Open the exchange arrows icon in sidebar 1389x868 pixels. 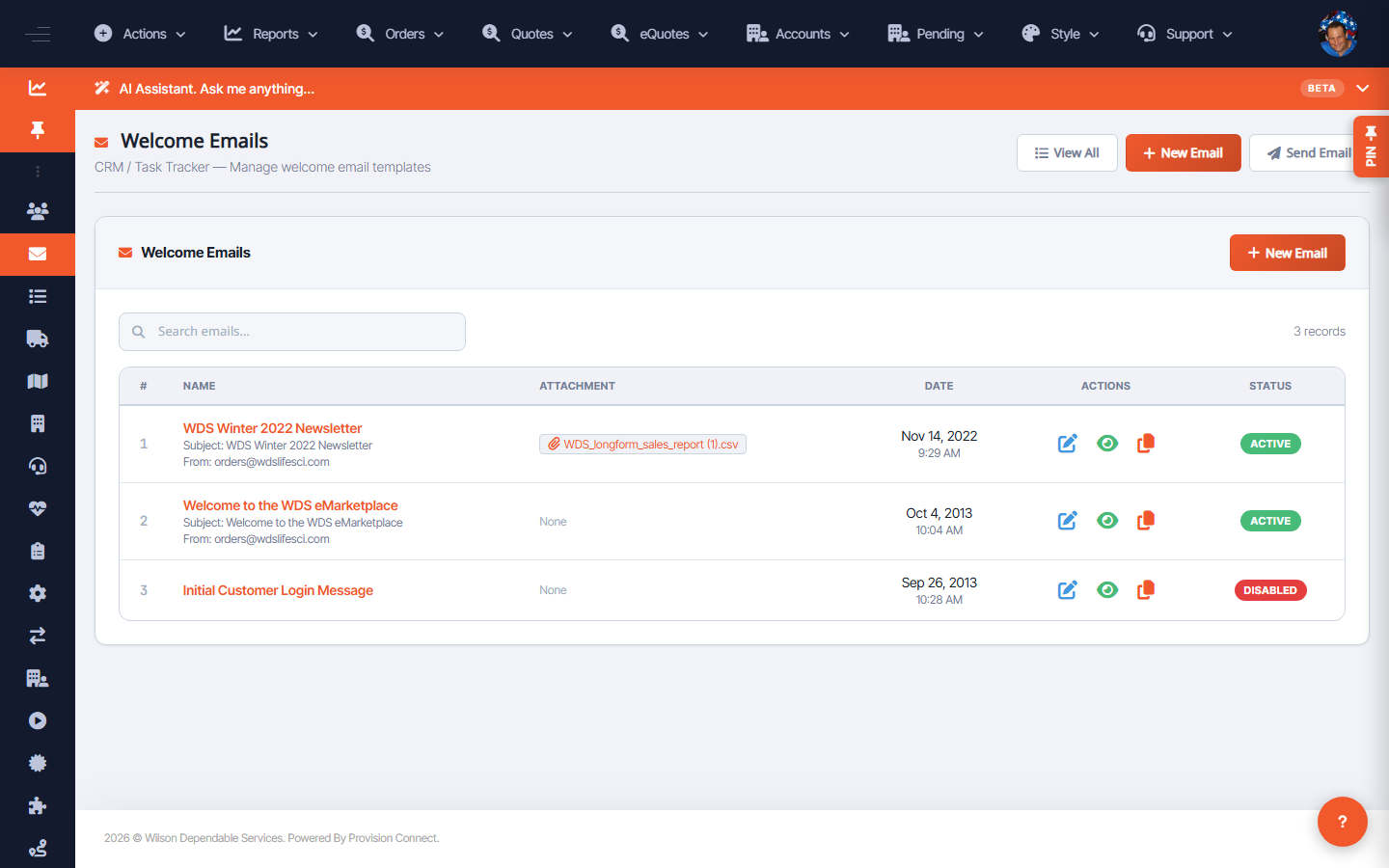(38, 636)
